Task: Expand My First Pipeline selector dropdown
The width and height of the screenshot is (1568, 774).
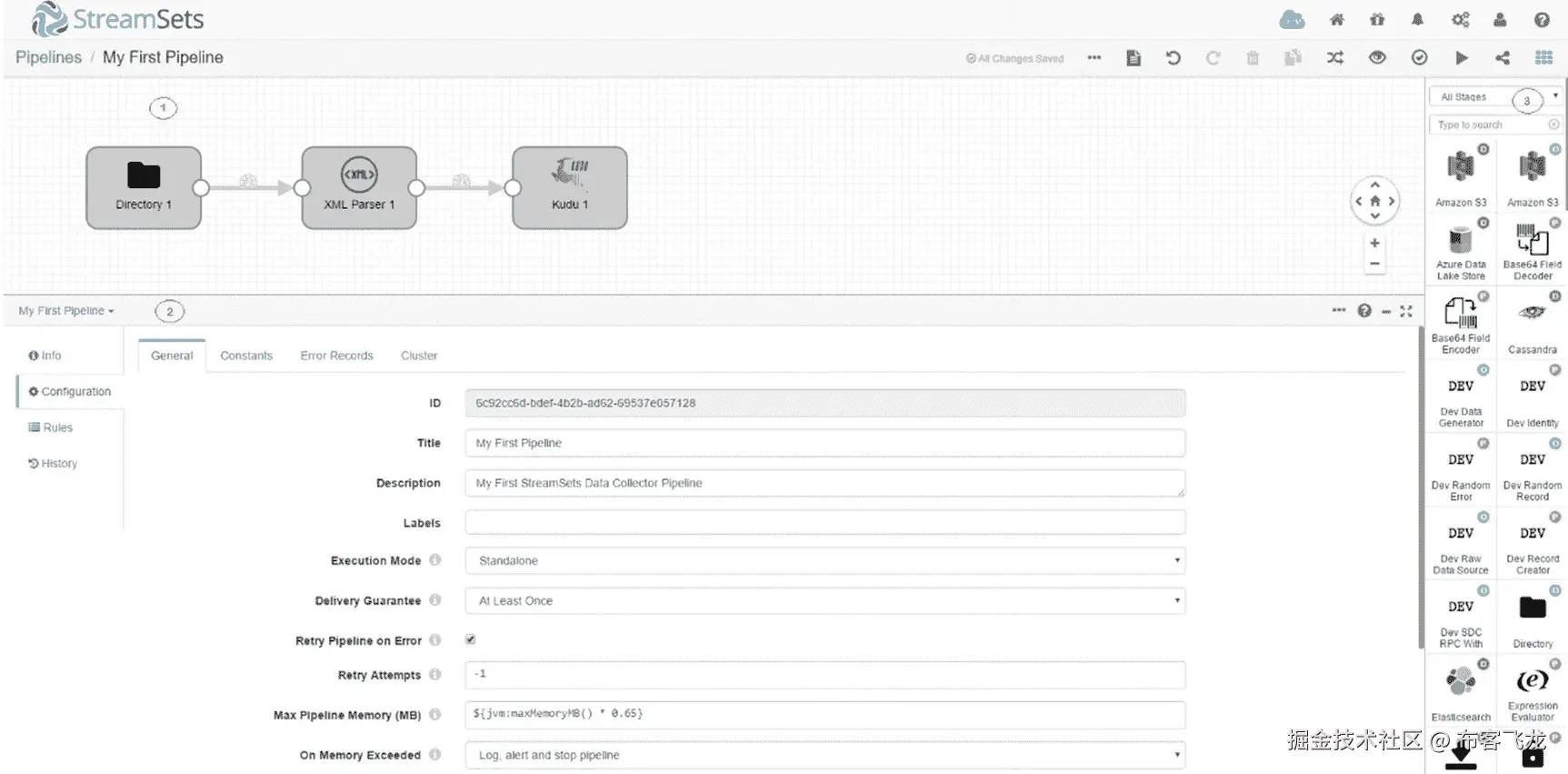Action: tap(66, 311)
